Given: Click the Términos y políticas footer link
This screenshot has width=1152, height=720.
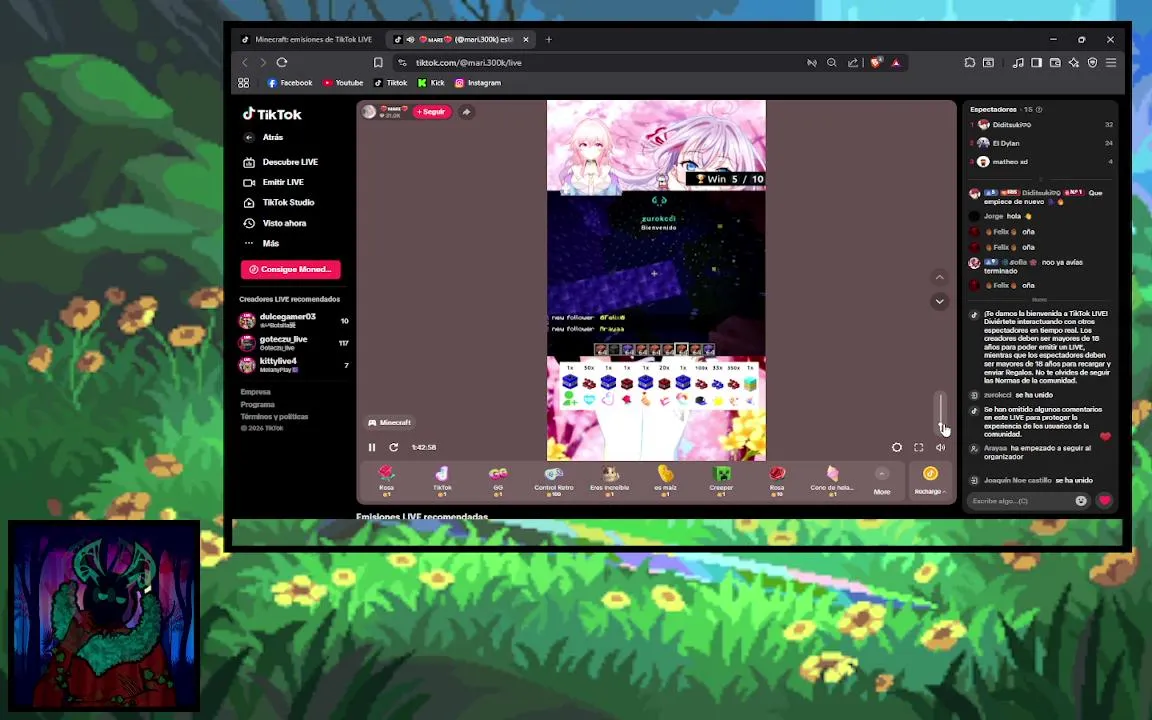Looking at the screenshot, I should 274,417.
